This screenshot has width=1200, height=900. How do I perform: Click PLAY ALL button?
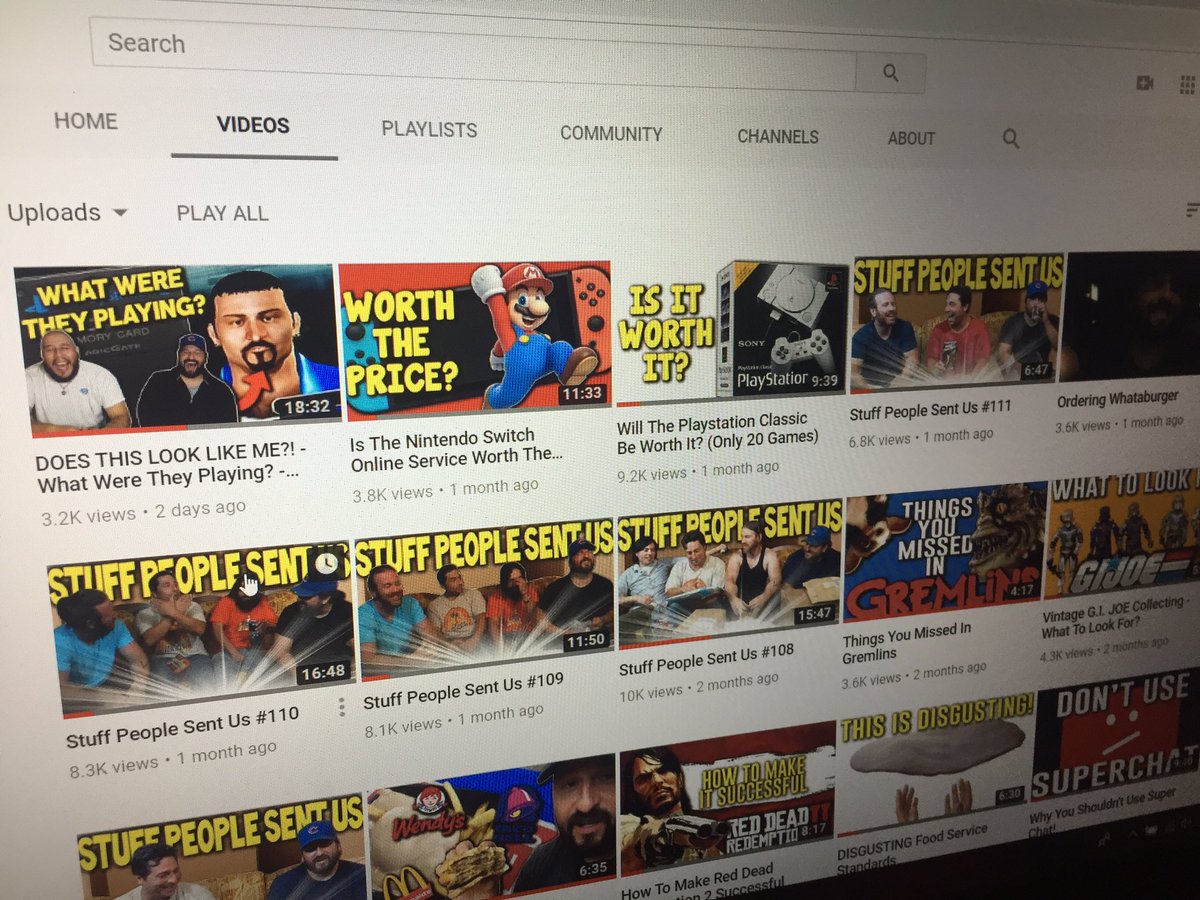[x=222, y=213]
